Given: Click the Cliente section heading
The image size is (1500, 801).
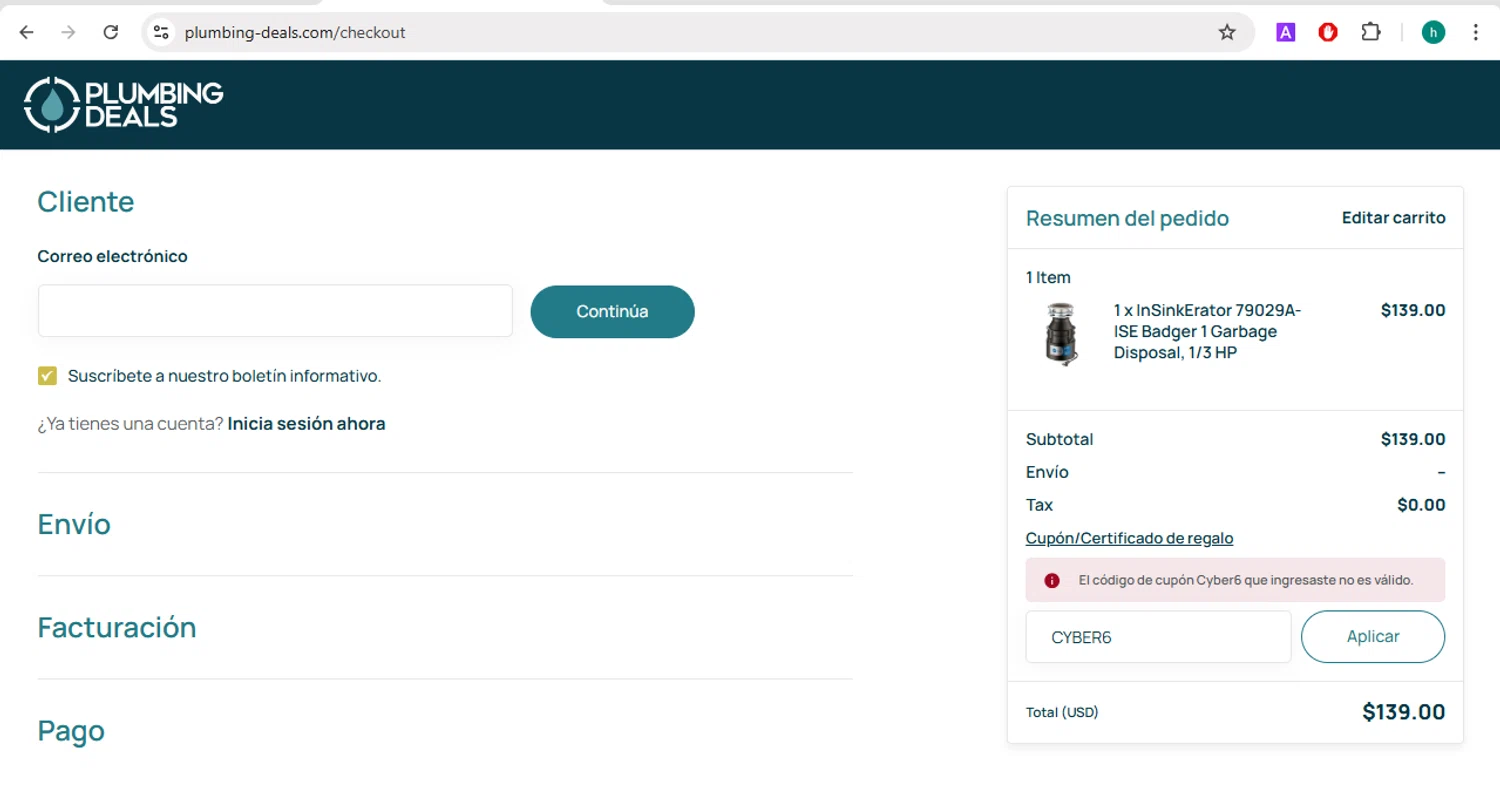Looking at the screenshot, I should tap(86, 201).
